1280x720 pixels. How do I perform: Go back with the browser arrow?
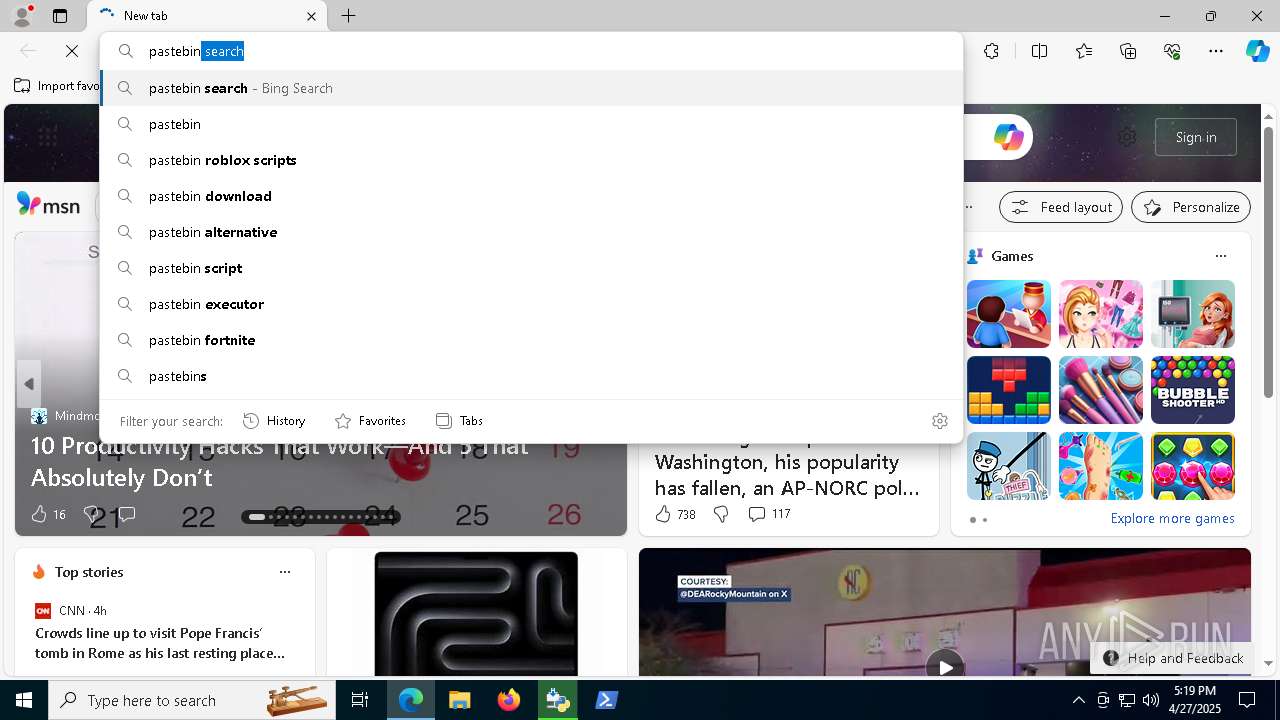coord(28,51)
